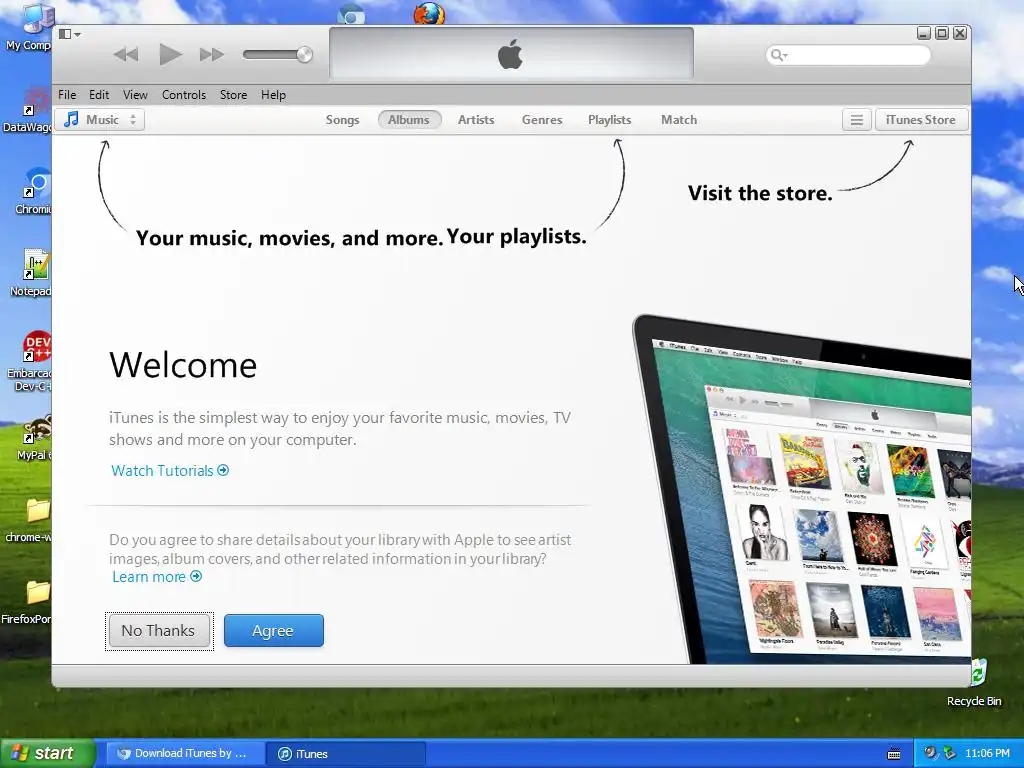Viewport: 1024px width, 768px height.
Task: Open the Help menu
Action: click(x=273, y=95)
